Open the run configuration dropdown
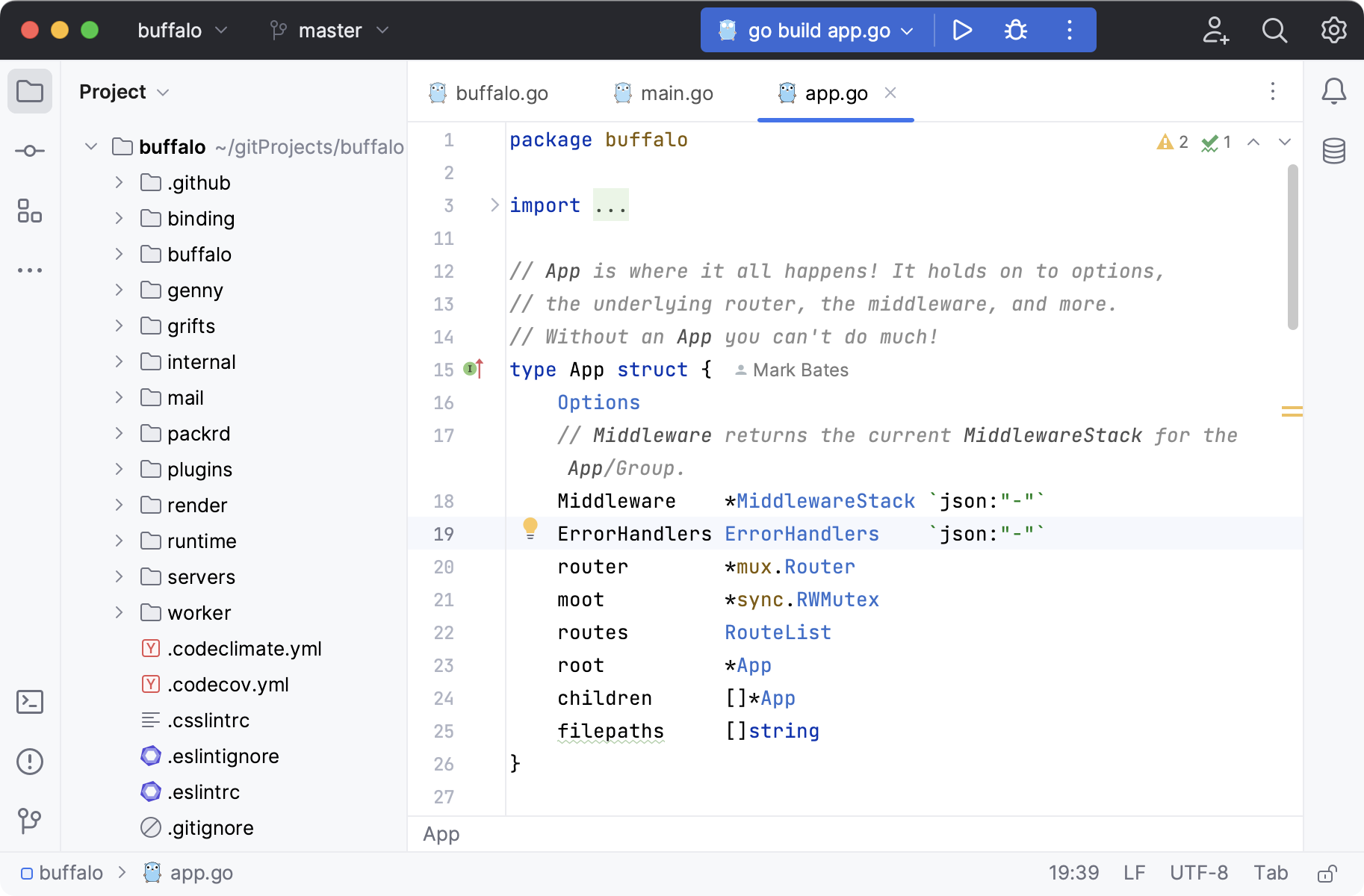The height and width of the screenshot is (896, 1364). coord(816,30)
